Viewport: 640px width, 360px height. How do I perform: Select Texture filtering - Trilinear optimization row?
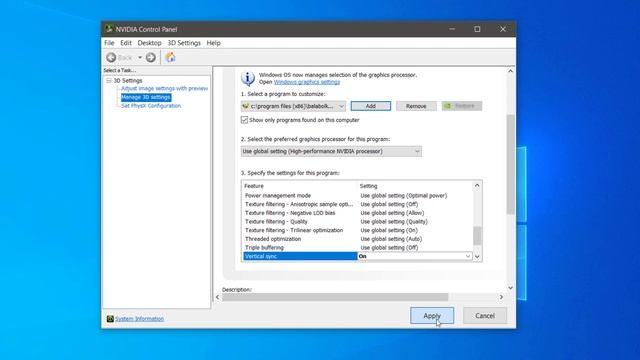tap(358, 231)
